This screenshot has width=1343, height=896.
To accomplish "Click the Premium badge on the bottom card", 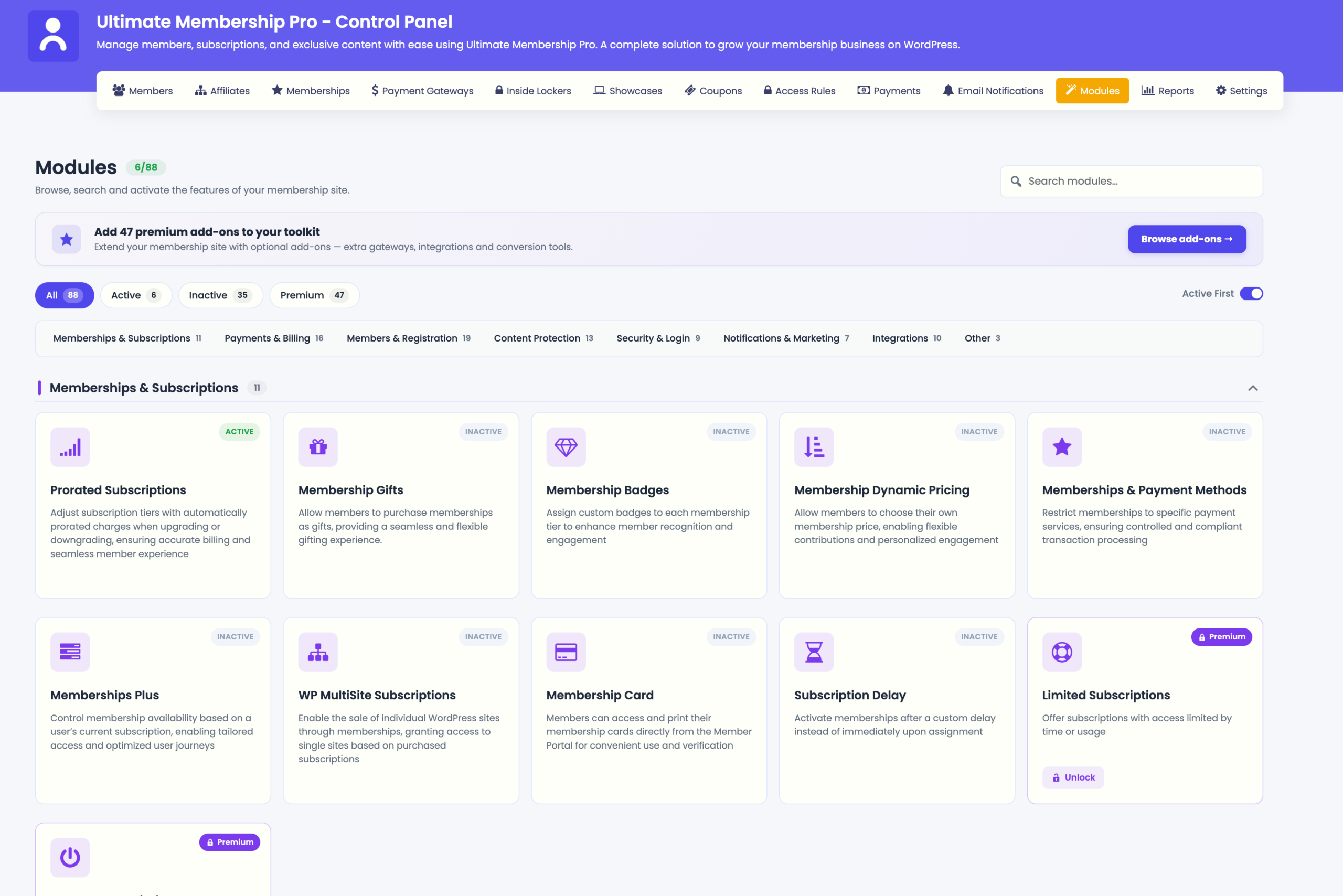I will (229, 842).
